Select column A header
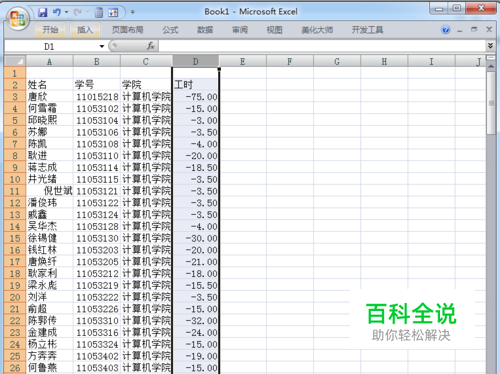Viewport: 500px width, 374px height. (49, 61)
